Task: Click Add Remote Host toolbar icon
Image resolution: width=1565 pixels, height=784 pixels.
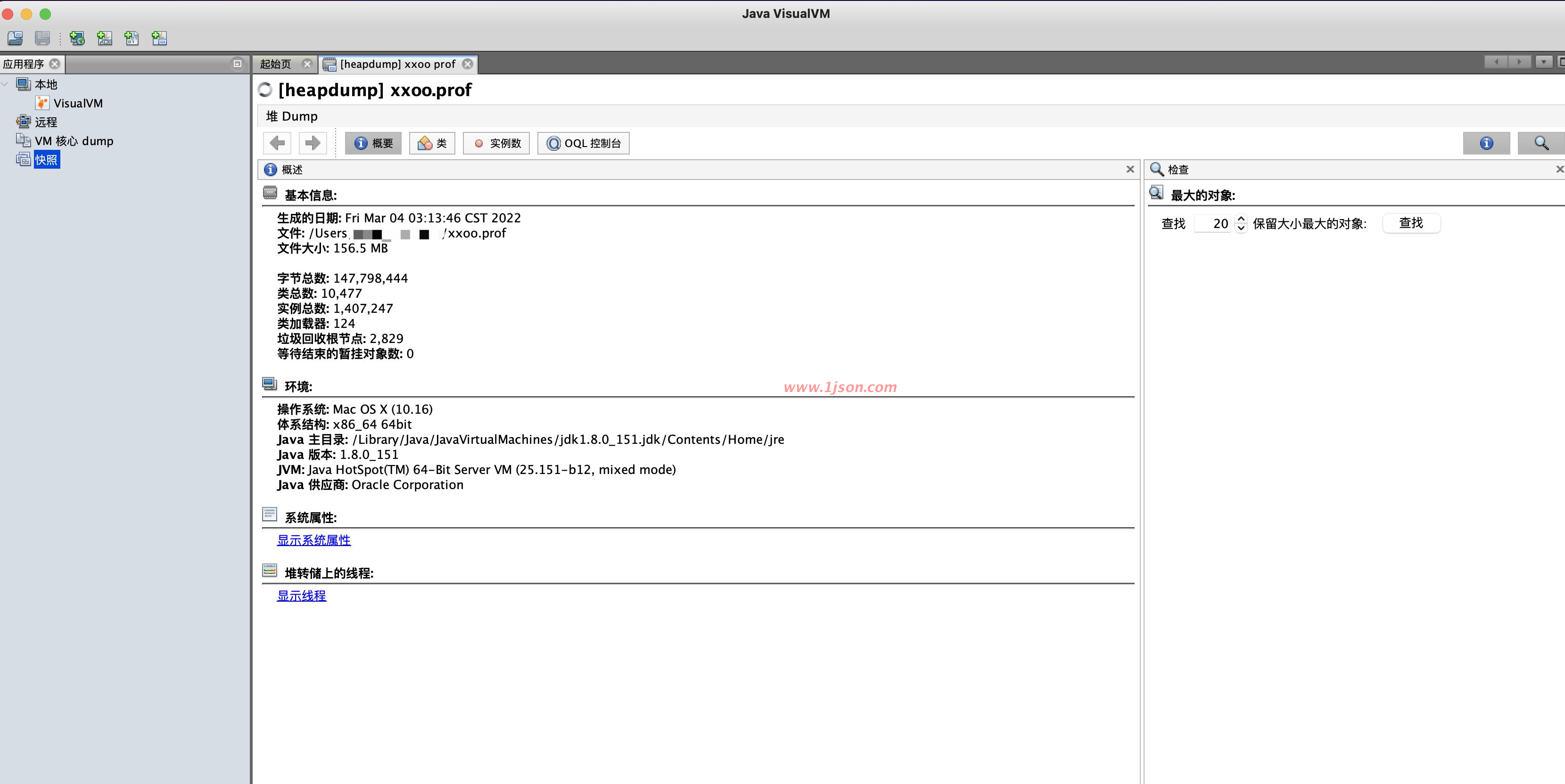Action: pyautogui.click(x=77, y=38)
